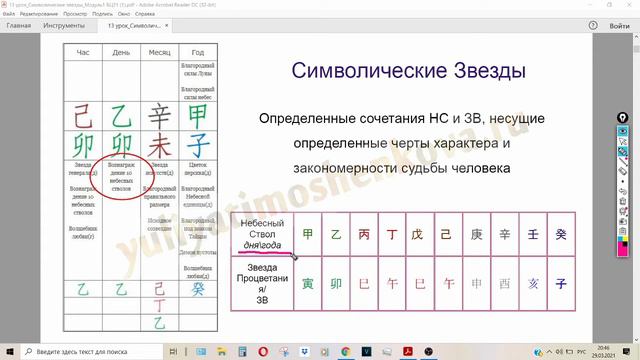Click the clipboard icon in the drawing toolbar
The image size is (640, 360).
click(x=622, y=231)
